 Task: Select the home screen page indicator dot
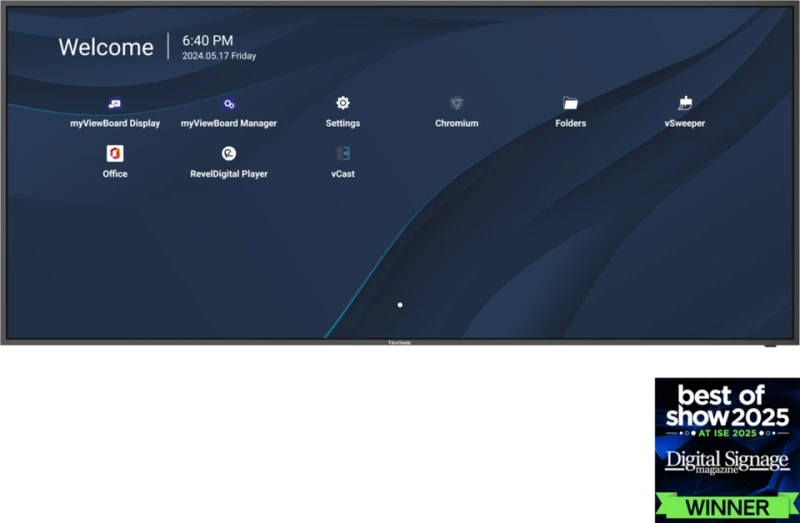(x=400, y=304)
